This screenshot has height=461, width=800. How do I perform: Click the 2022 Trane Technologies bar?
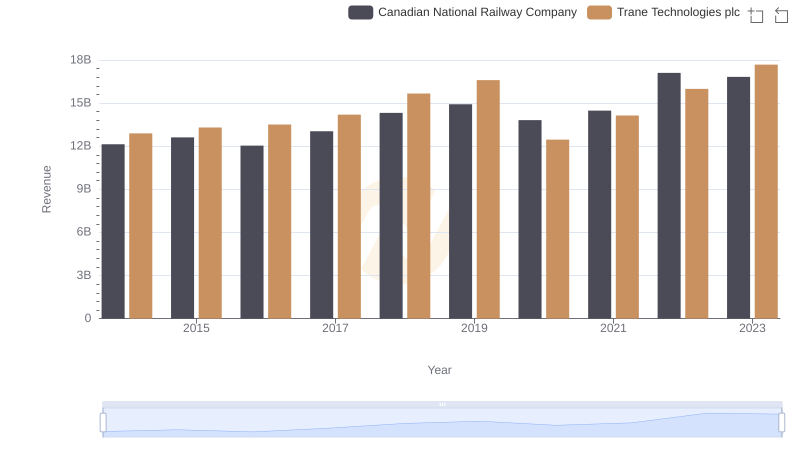[x=696, y=203]
